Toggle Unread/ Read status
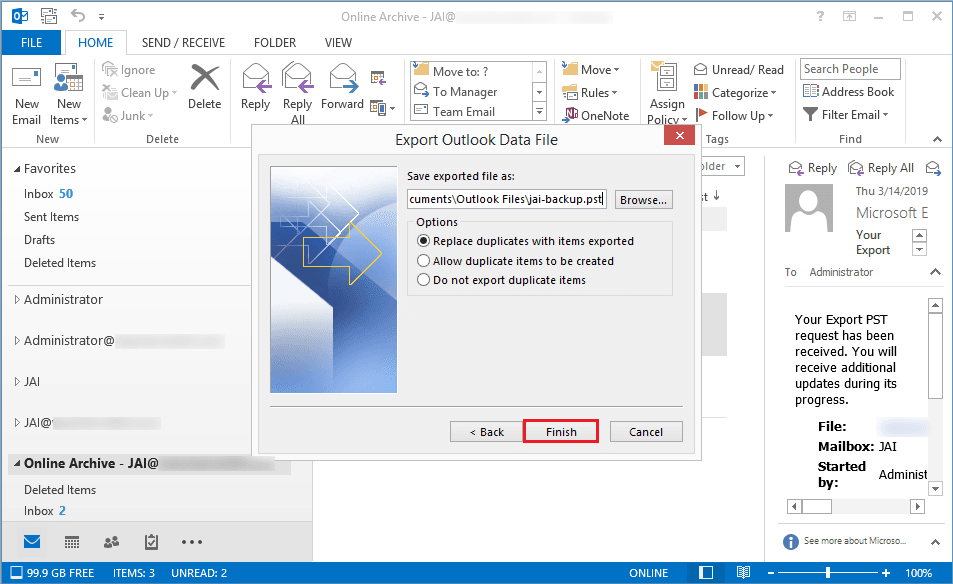953x584 pixels. (738, 70)
